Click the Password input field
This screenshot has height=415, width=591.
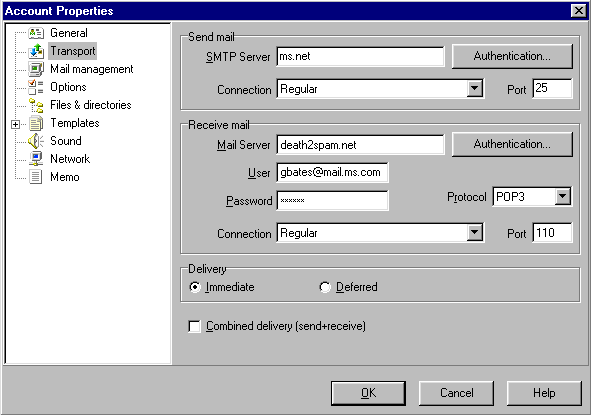332,201
